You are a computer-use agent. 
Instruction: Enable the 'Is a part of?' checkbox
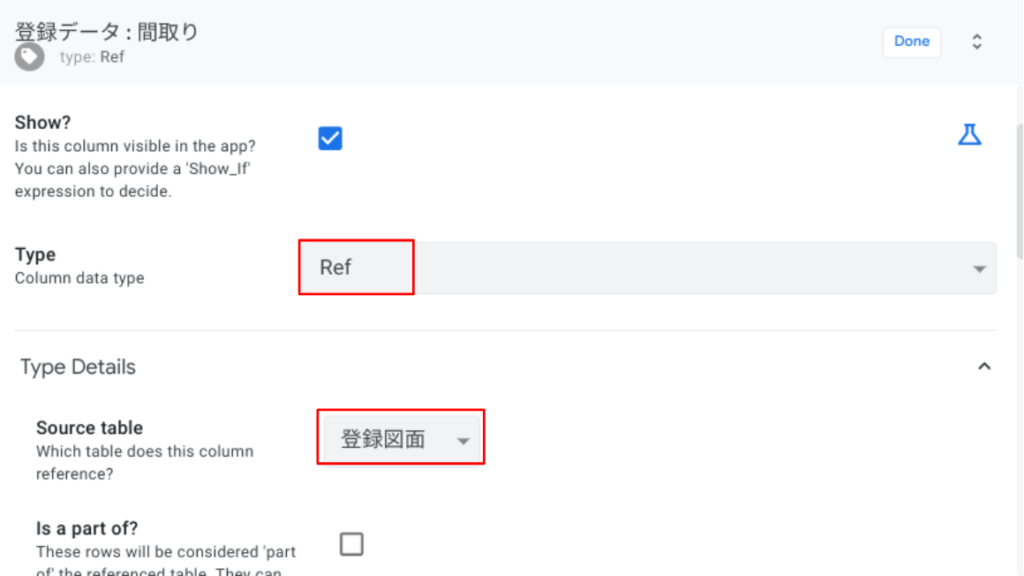(x=351, y=544)
